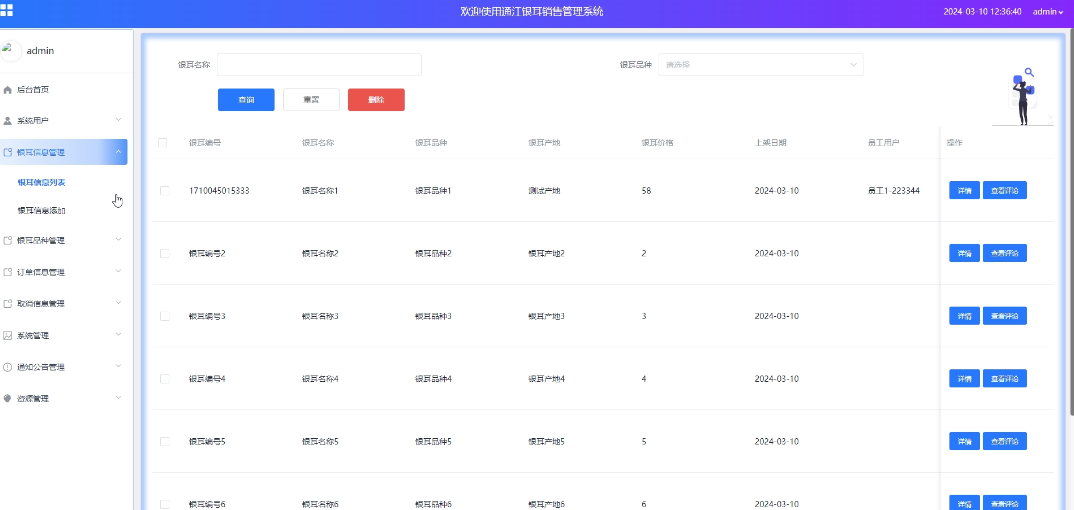Image resolution: width=1074 pixels, height=510 pixels.
Task: Click cell 银耳品种4
Action: (434, 379)
